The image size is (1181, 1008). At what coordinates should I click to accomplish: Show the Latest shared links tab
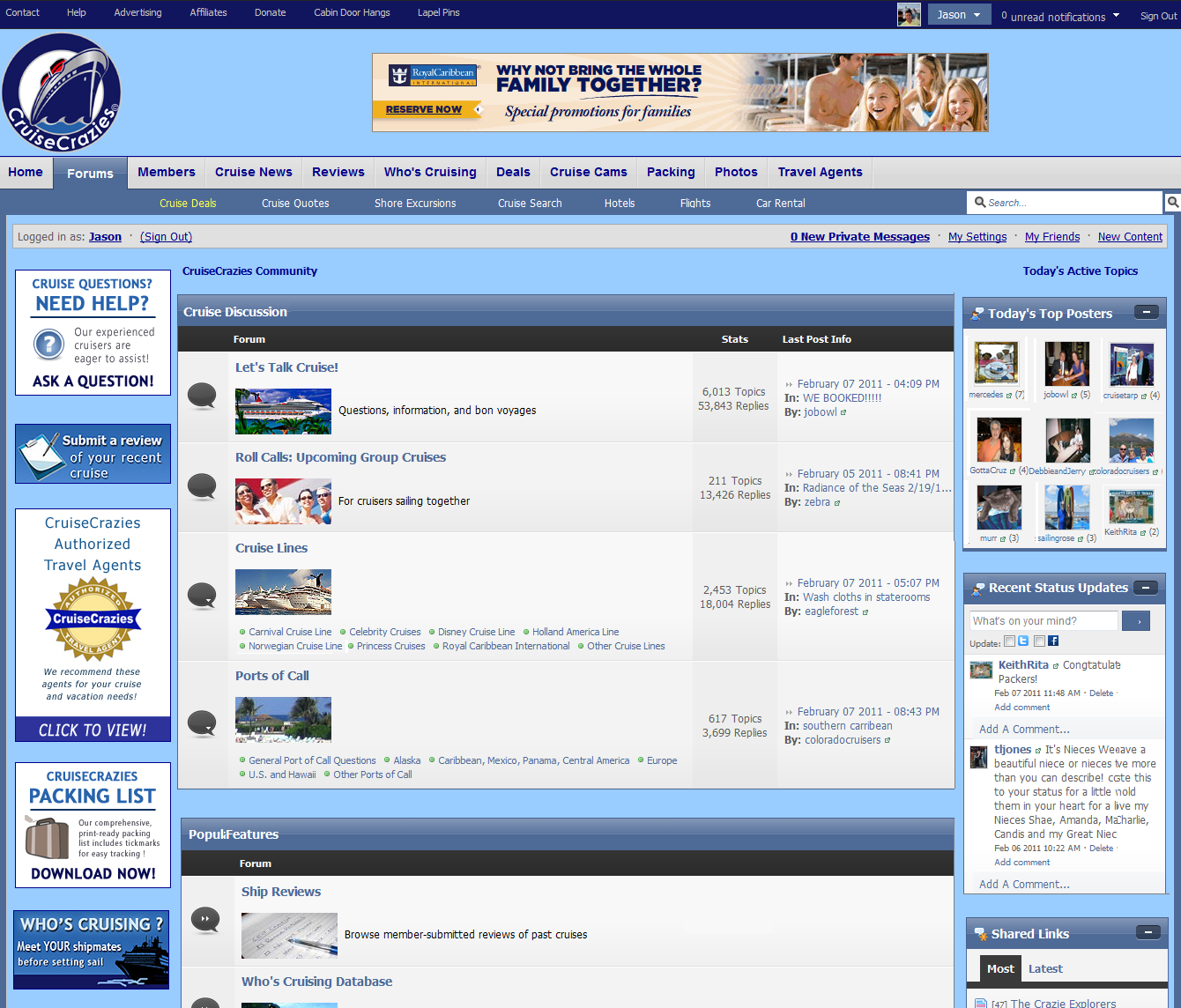point(1045,968)
